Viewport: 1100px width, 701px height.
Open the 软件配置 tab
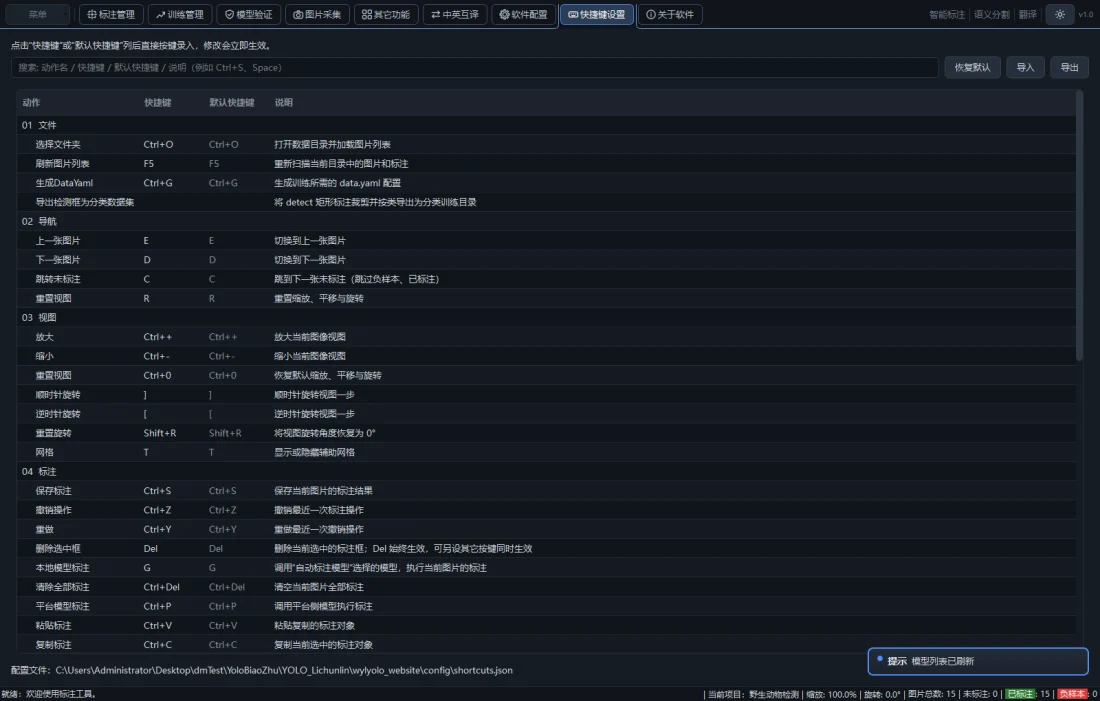(523, 14)
